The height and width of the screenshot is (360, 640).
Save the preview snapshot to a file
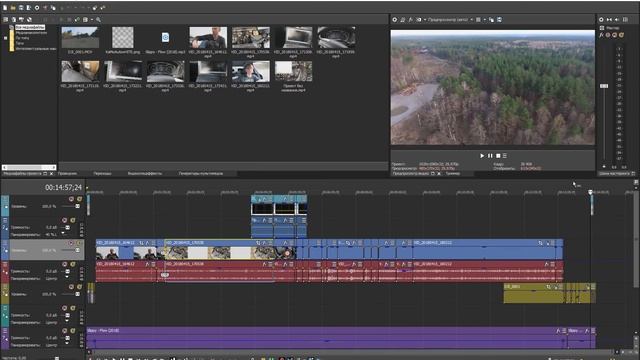(x=499, y=20)
